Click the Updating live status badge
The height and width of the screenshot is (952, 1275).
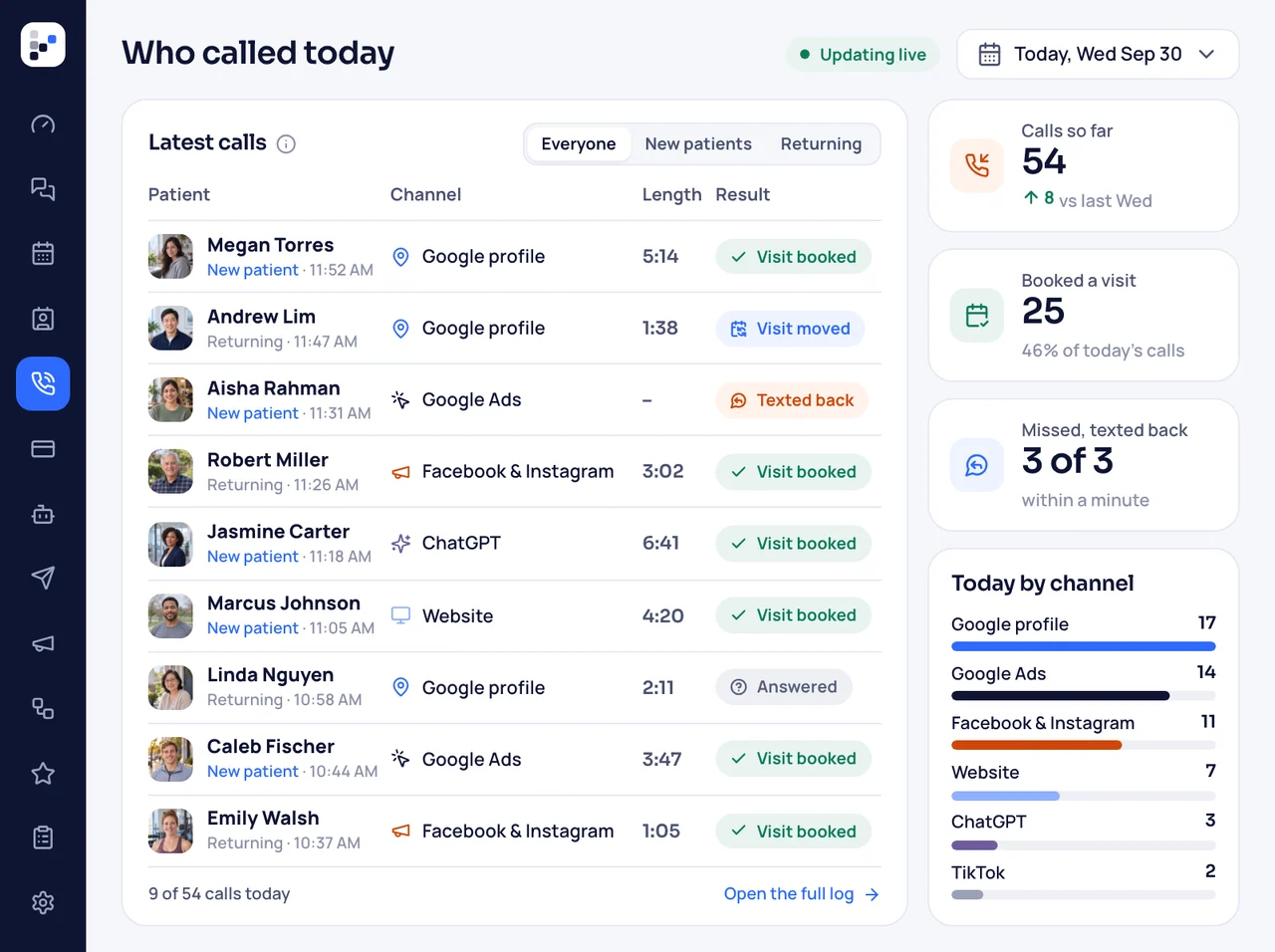[863, 55]
